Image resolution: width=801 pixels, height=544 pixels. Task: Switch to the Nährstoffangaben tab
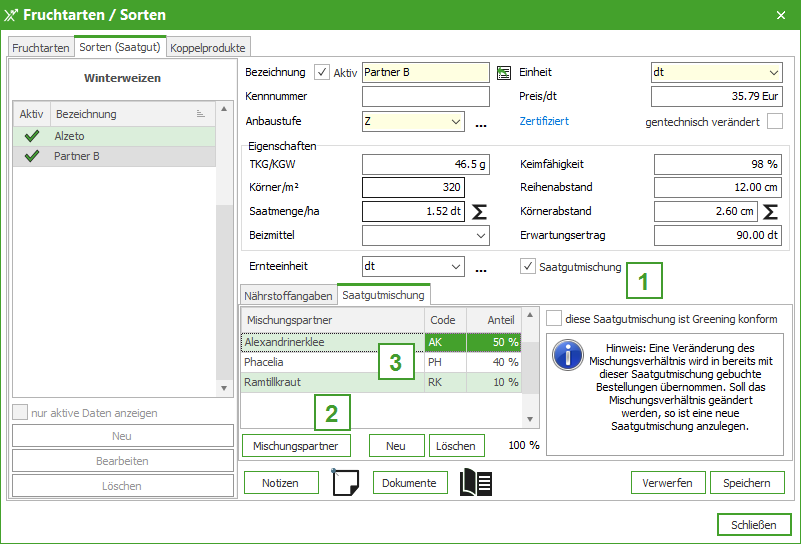click(x=287, y=295)
